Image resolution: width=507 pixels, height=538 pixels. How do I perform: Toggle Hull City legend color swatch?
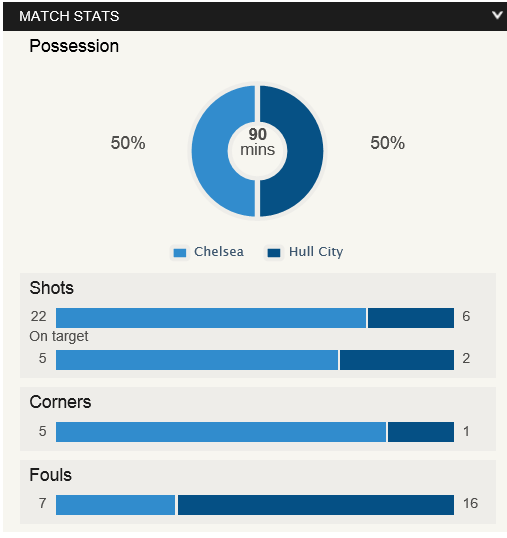pyautogui.click(x=274, y=253)
